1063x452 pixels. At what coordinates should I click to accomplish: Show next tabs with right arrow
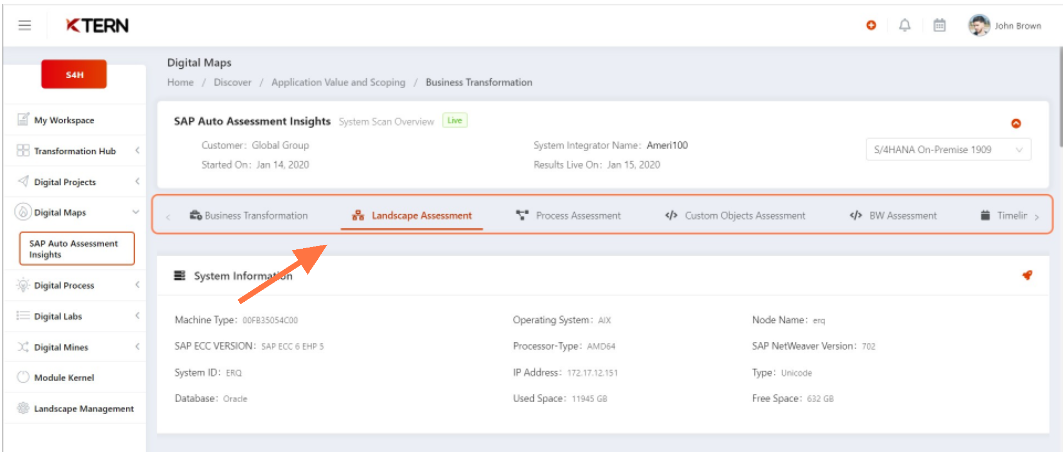pyautogui.click(x=1037, y=217)
